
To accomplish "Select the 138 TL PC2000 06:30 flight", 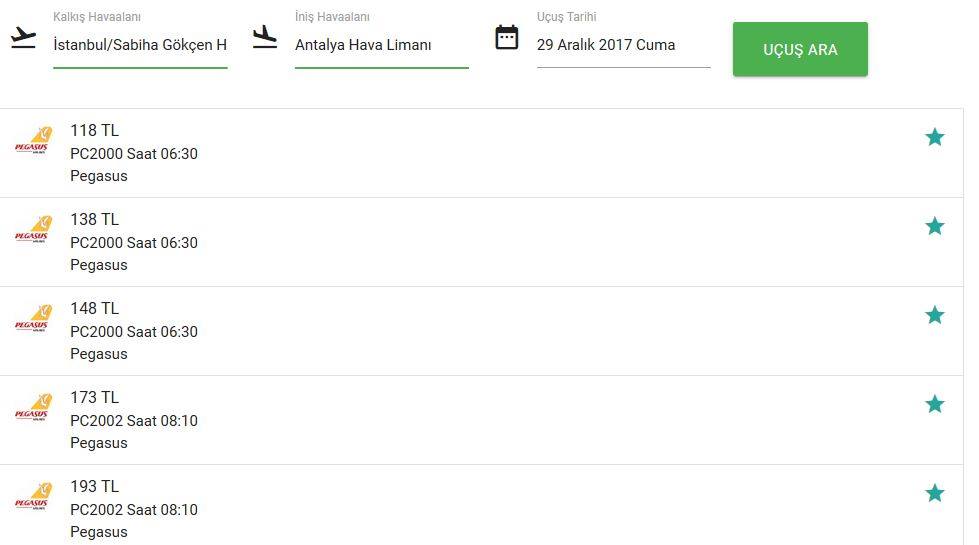I will click(481, 242).
